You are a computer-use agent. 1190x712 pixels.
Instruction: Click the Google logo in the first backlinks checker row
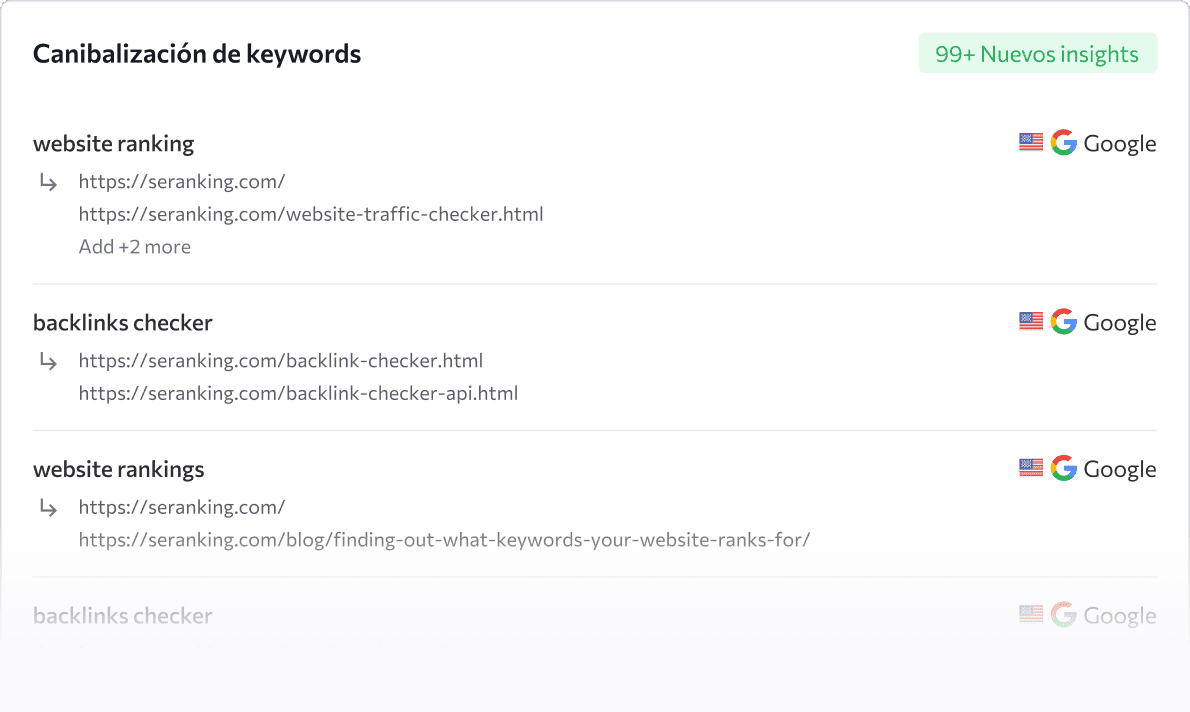tap(1063, 321)
